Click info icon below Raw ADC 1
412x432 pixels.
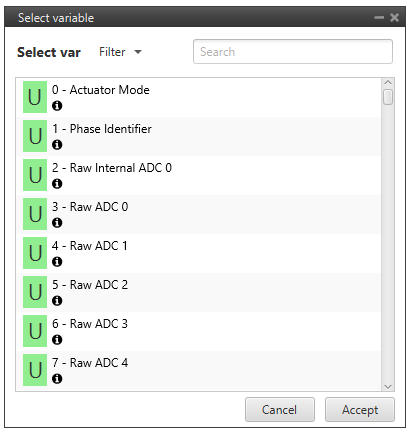[x=57, y=262]
